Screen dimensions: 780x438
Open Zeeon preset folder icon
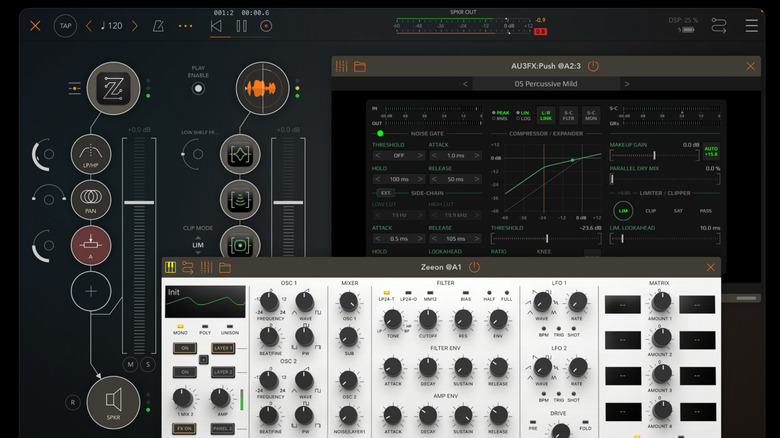(225, 268)
